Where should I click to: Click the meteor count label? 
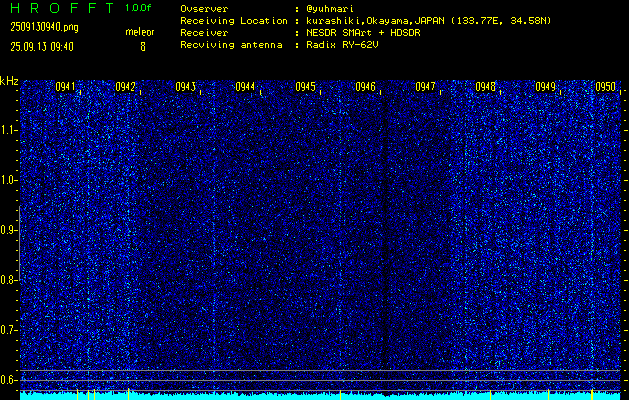click(140, 32)
